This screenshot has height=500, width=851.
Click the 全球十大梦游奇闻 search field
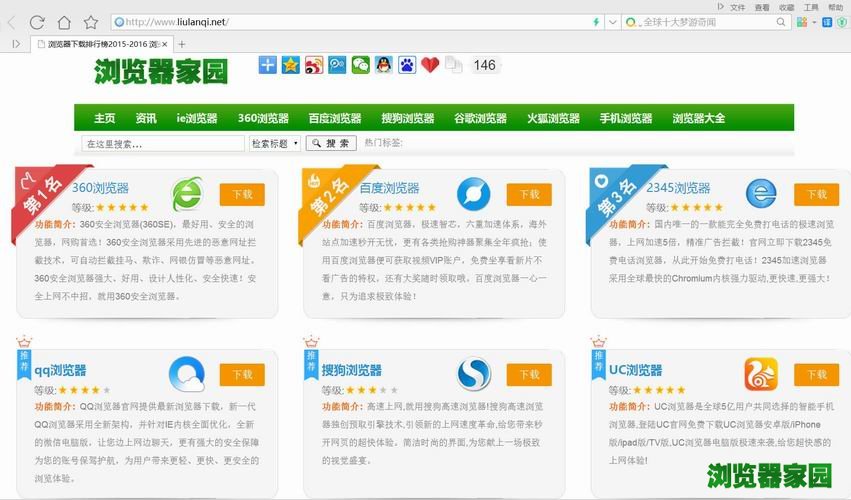706,22
